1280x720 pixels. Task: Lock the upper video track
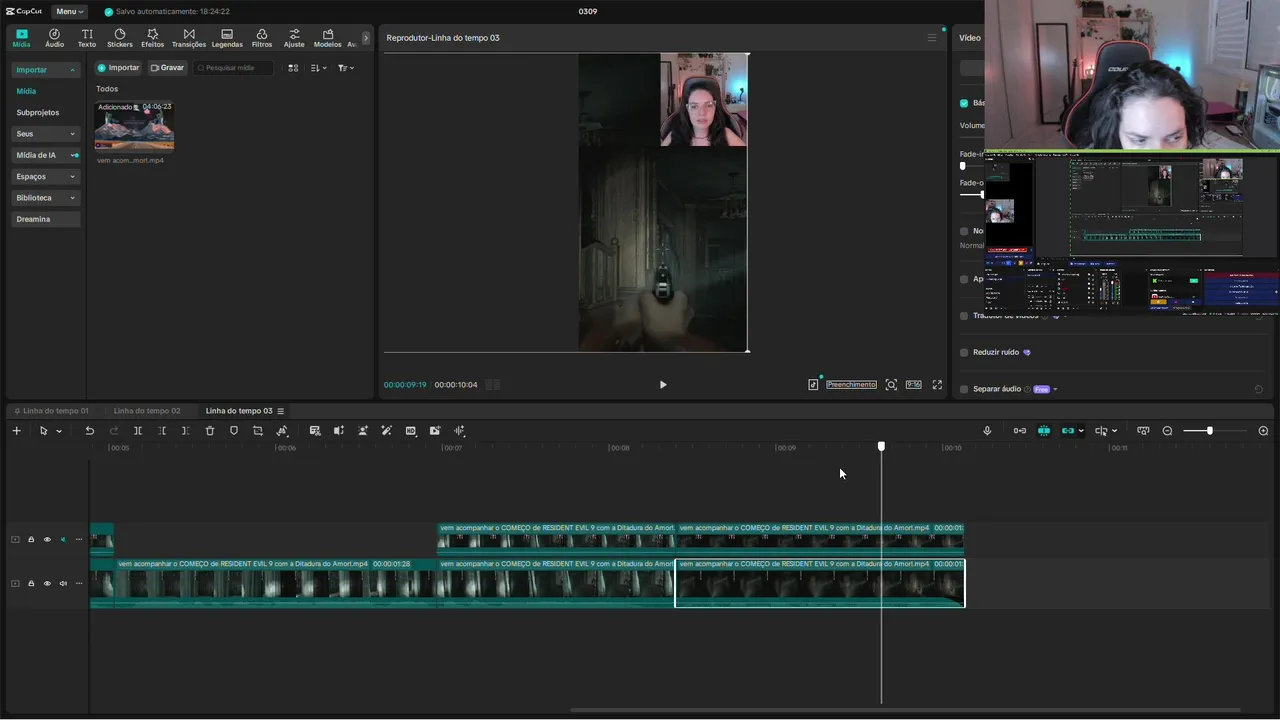click(31, 540)
